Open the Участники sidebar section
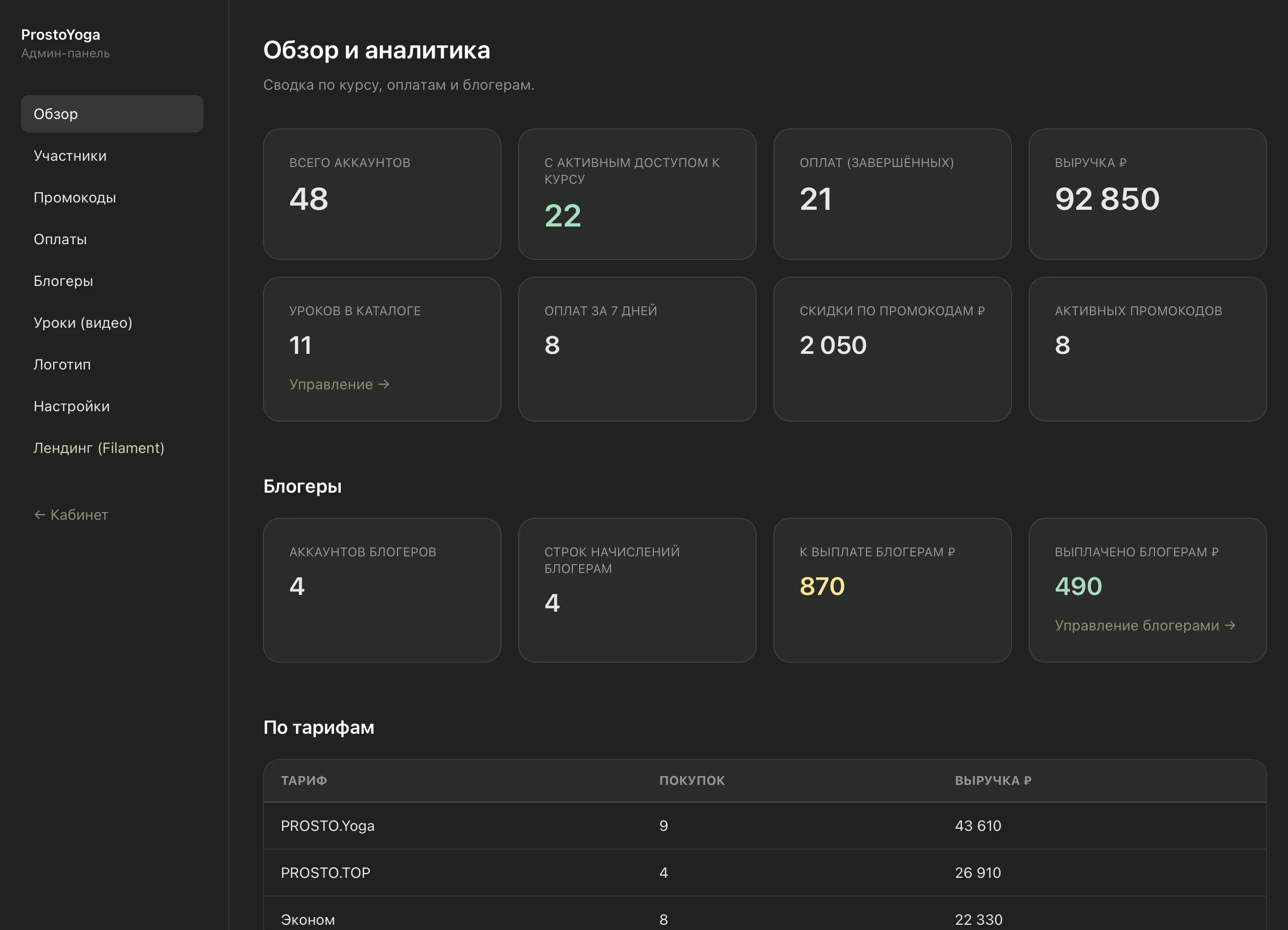The image size is (1288, 930). pyautogui.click(x=112, y=156)
